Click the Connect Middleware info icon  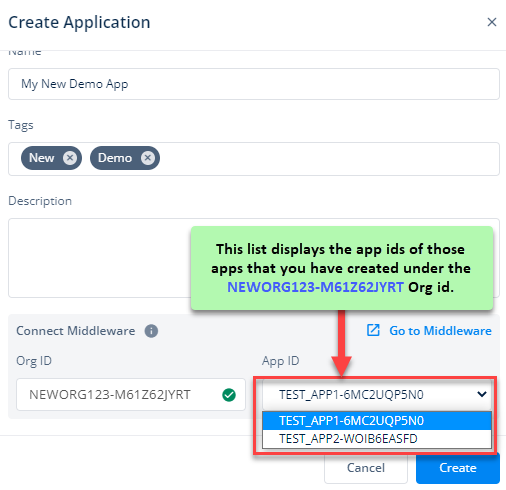tap(151, 331)
